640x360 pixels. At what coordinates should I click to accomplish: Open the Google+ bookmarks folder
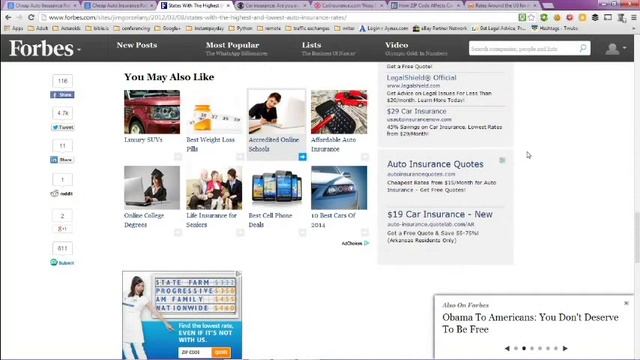(x=167, y=28)
